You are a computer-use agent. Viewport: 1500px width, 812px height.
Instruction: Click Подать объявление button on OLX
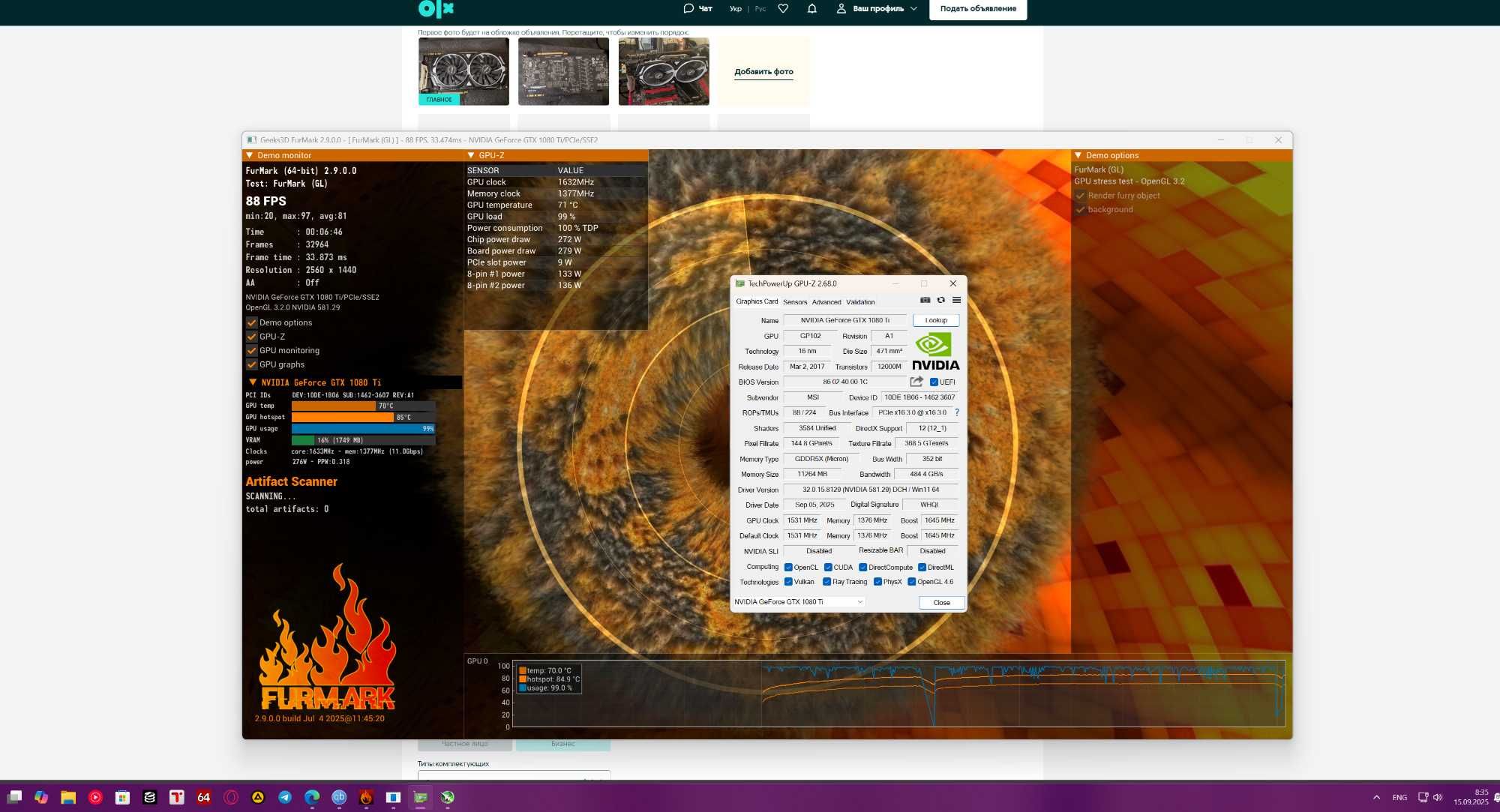978,9
